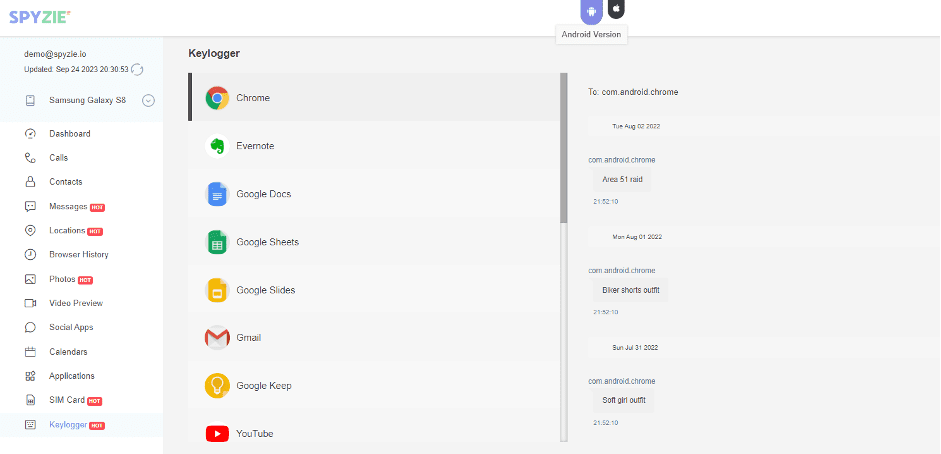Click the SIM Card icon
This screenshot has width=941, height=454.
pyautogui.click(x=30, y=400)
